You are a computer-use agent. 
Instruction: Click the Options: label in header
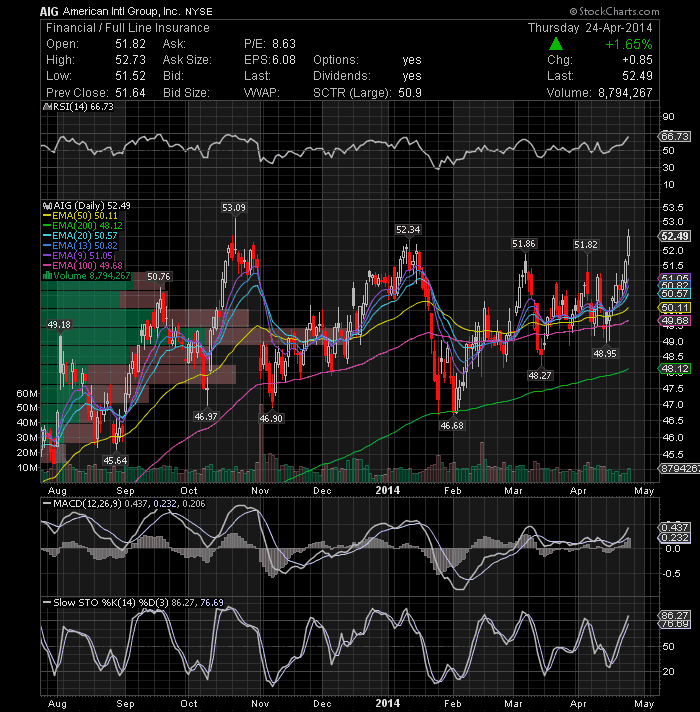coord(336,60)
